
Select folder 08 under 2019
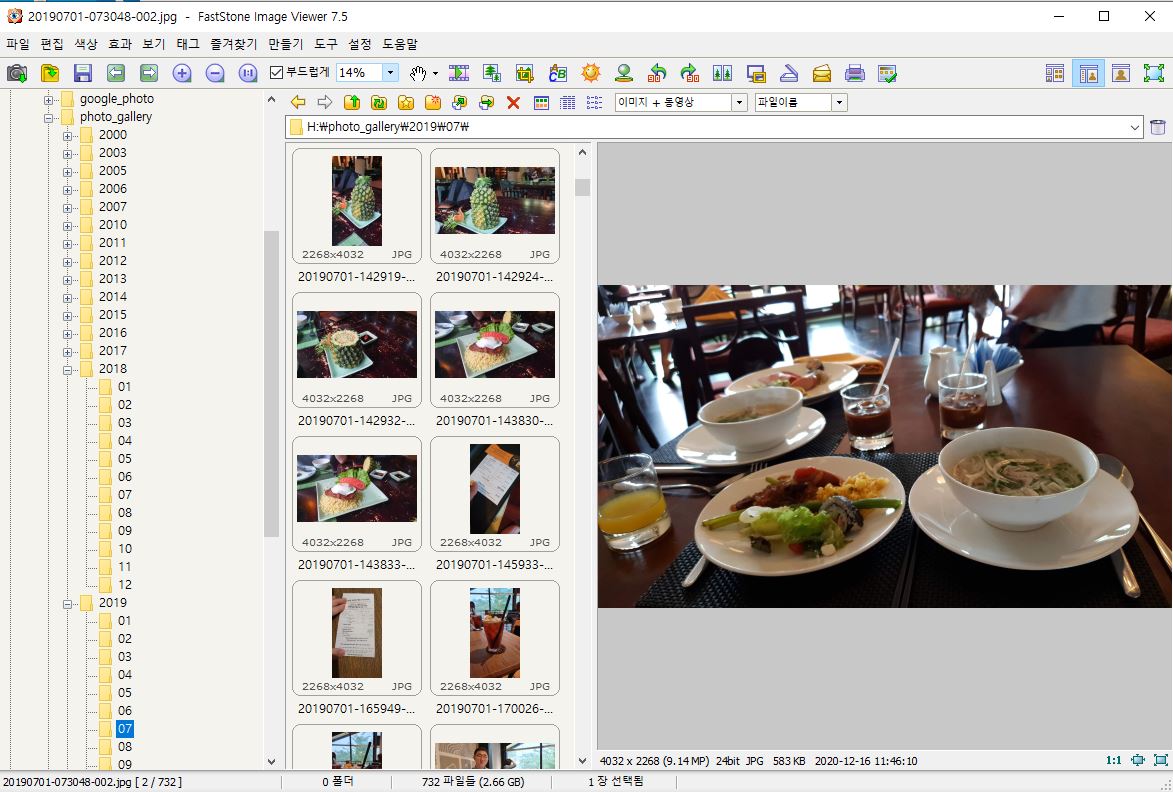(x=125, y=746)
